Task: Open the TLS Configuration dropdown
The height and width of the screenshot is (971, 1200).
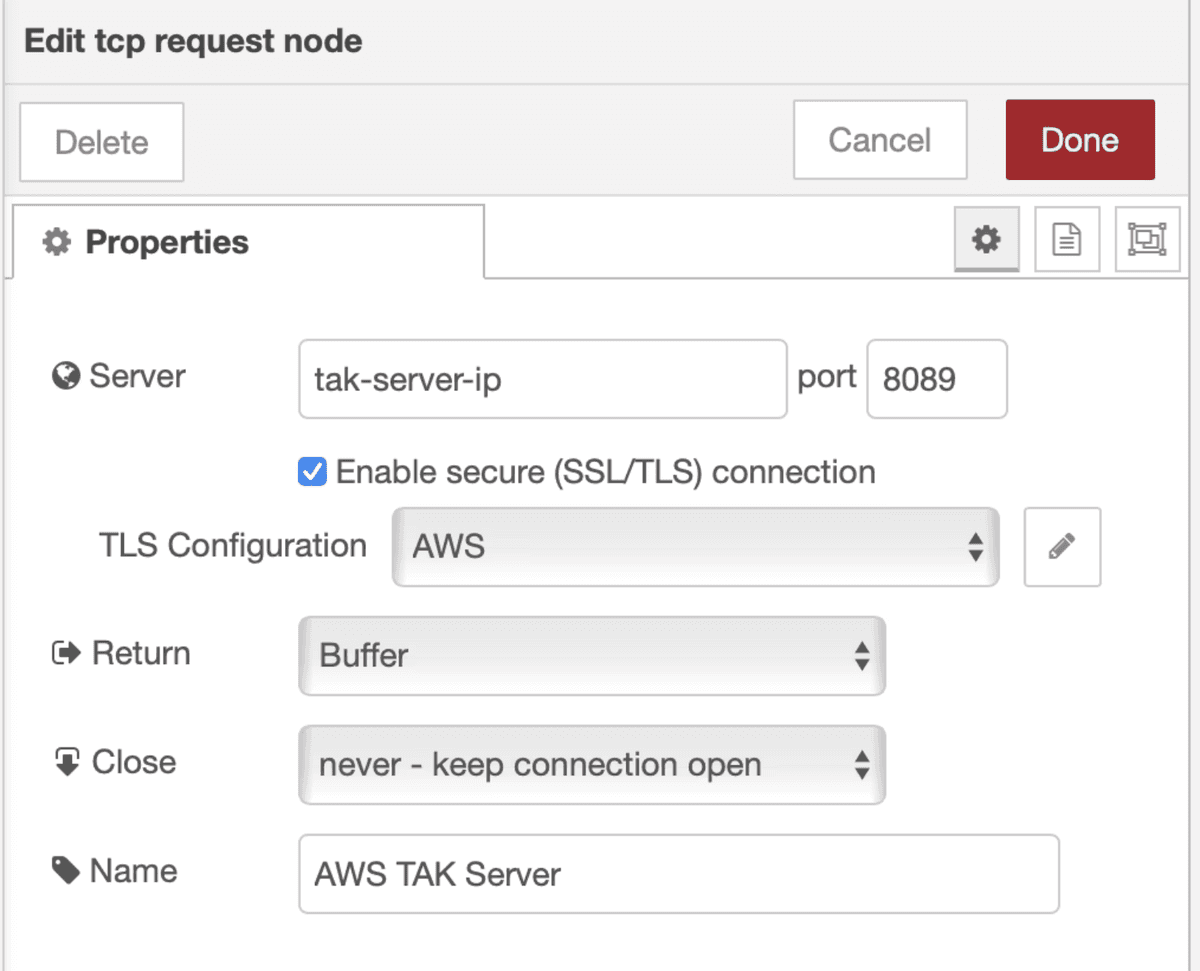Action: 695,547
